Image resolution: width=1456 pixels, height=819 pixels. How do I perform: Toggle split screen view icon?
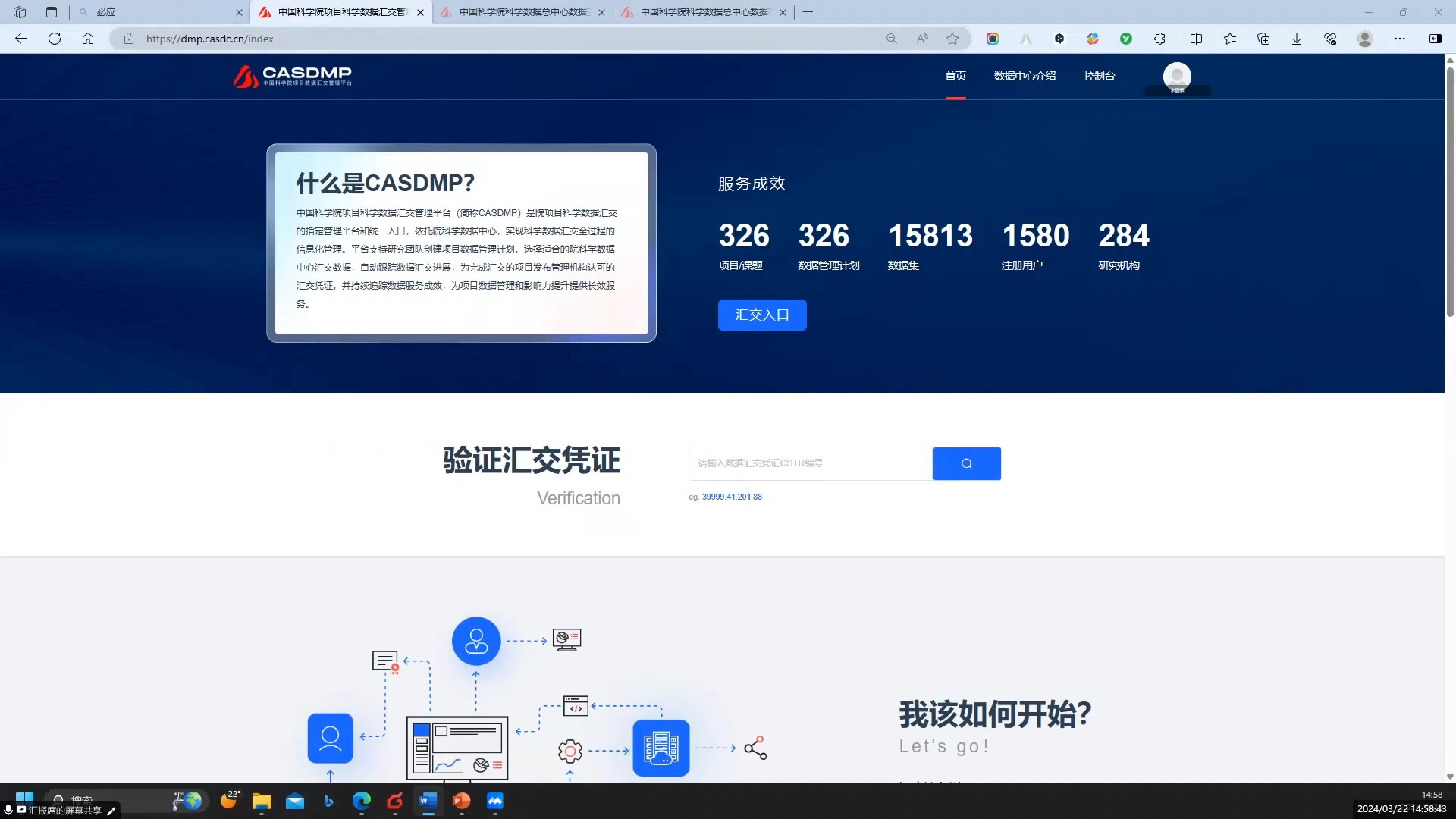click(1197, 39)
